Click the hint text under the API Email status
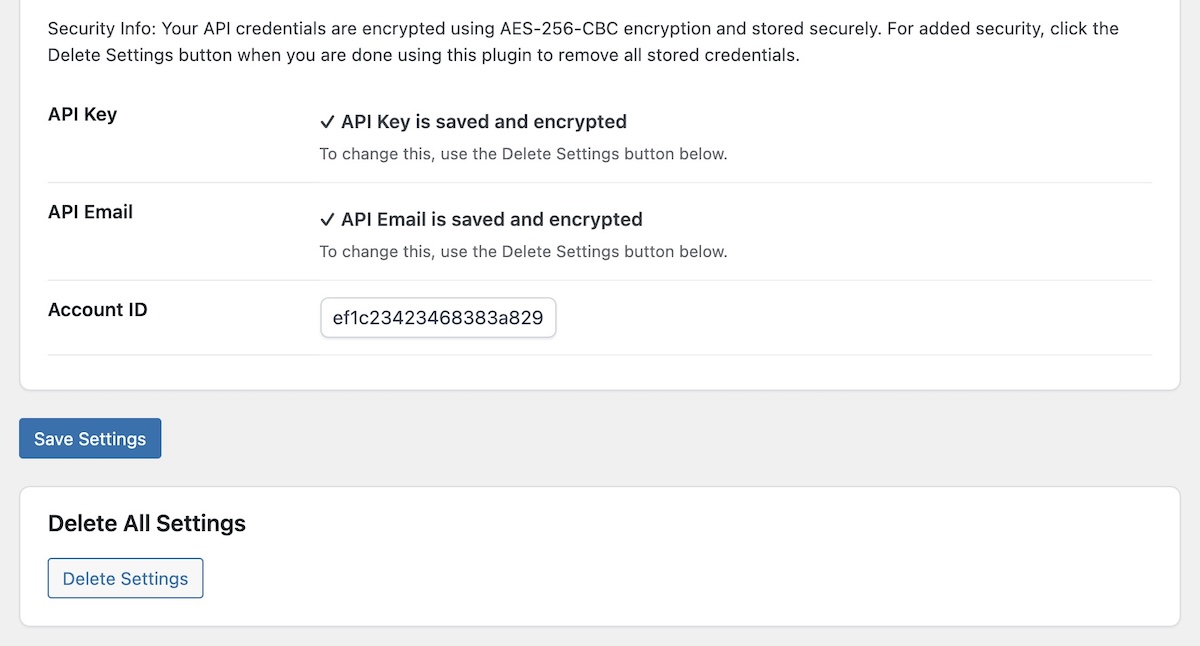This screenshot has height=646, width=1200. click(523, 251)
